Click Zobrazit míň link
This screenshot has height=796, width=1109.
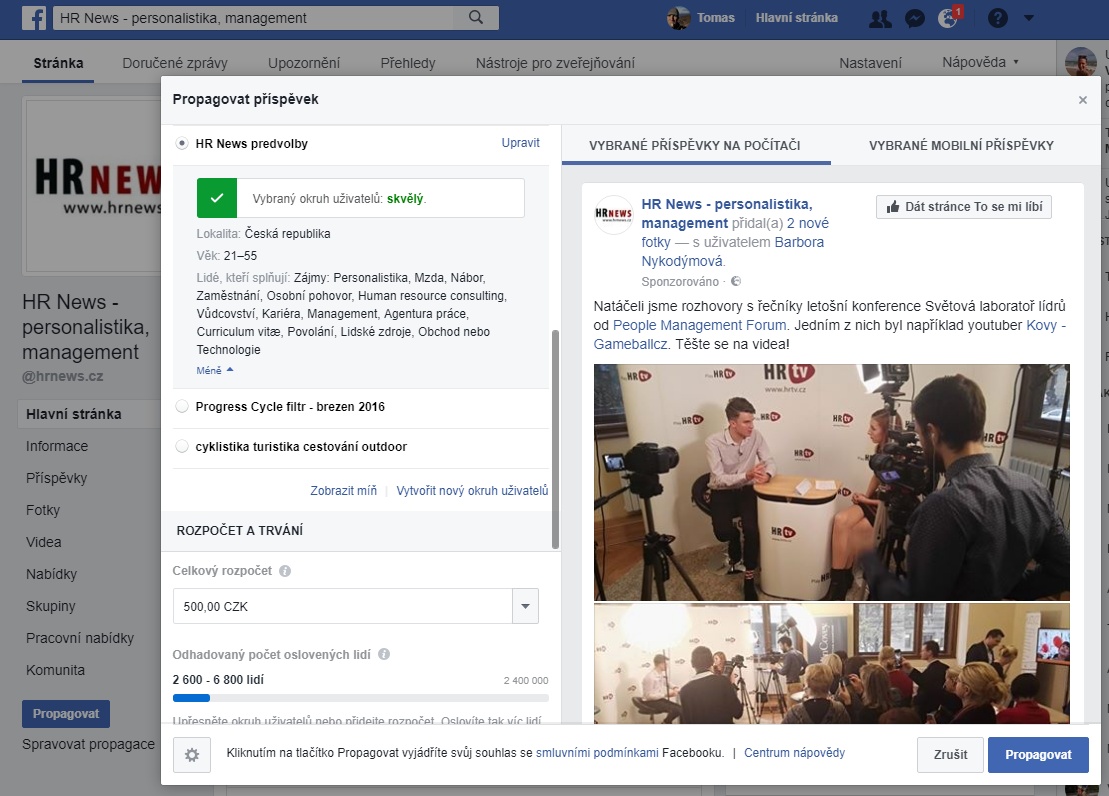point(344,490)
